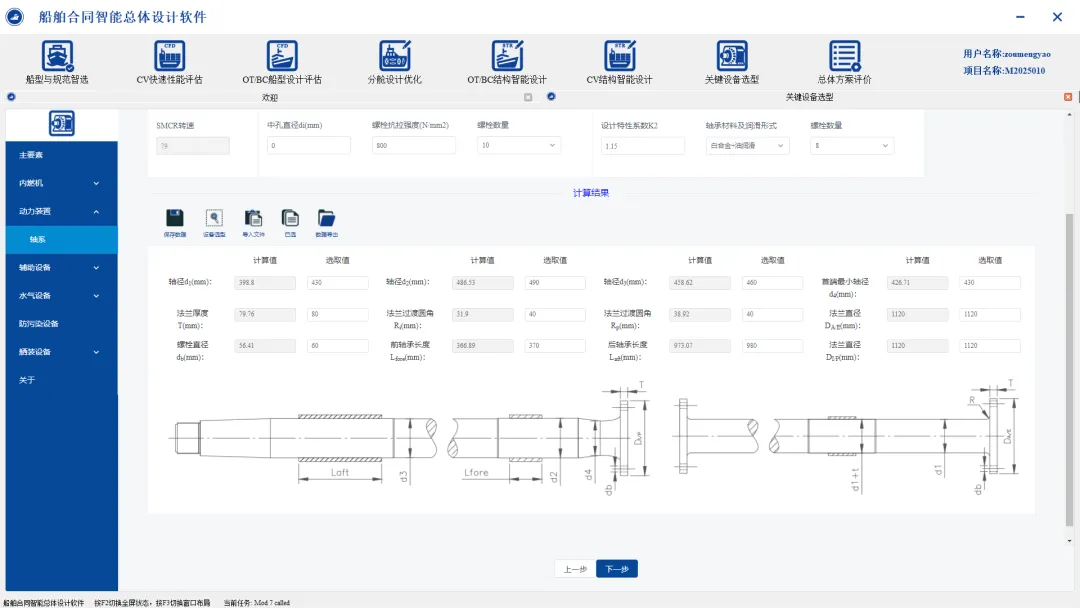1080x608 pixels.
Task: Click the 螺栓直径 选取值 field showing 60
Action: tap(338, 346)
